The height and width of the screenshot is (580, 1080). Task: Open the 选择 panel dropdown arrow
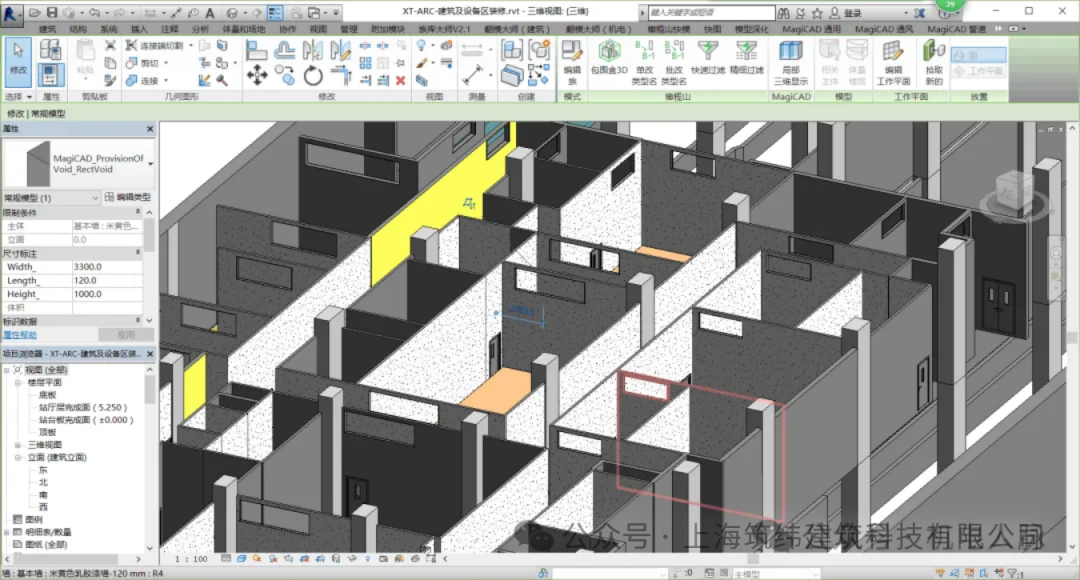tap(29, 97)
